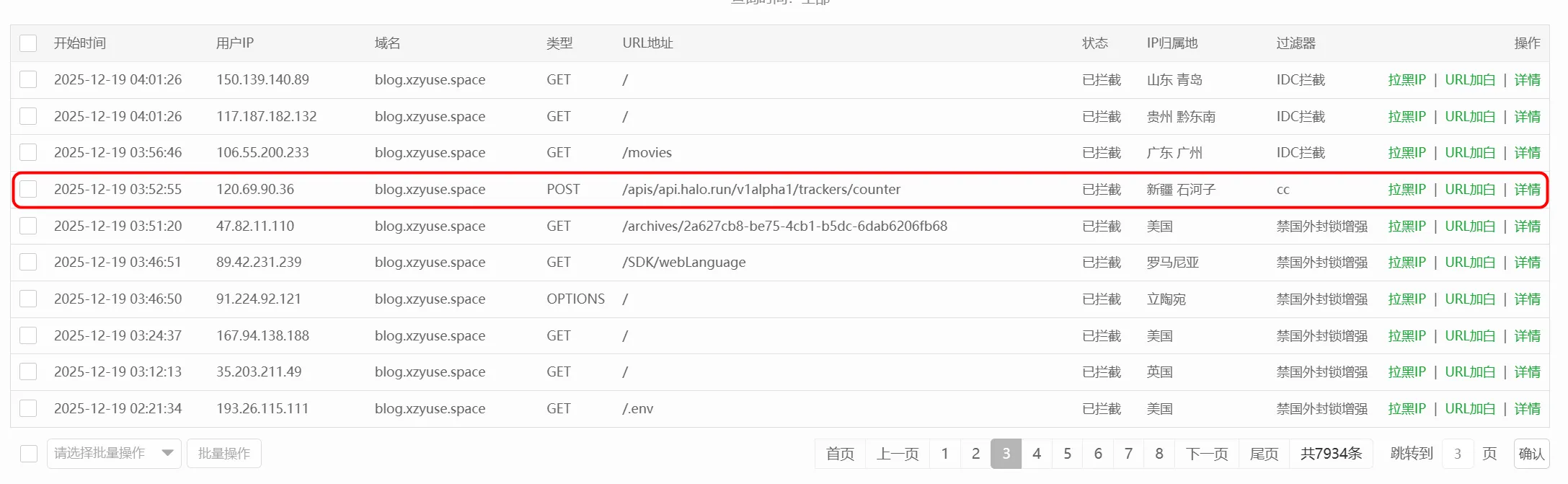This screenshot has height=484, width=1568.
Task: Click URL加白 for the /SDK/webLanguage row
Action: (x=1470, y=263)
